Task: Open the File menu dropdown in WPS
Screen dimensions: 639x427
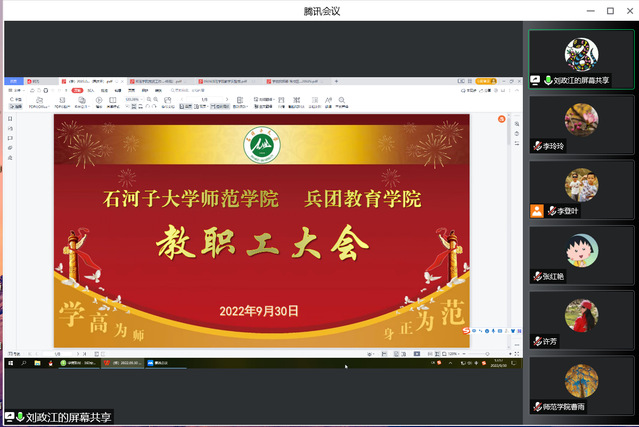Action: pyautogui.click(x=16, y=90)
